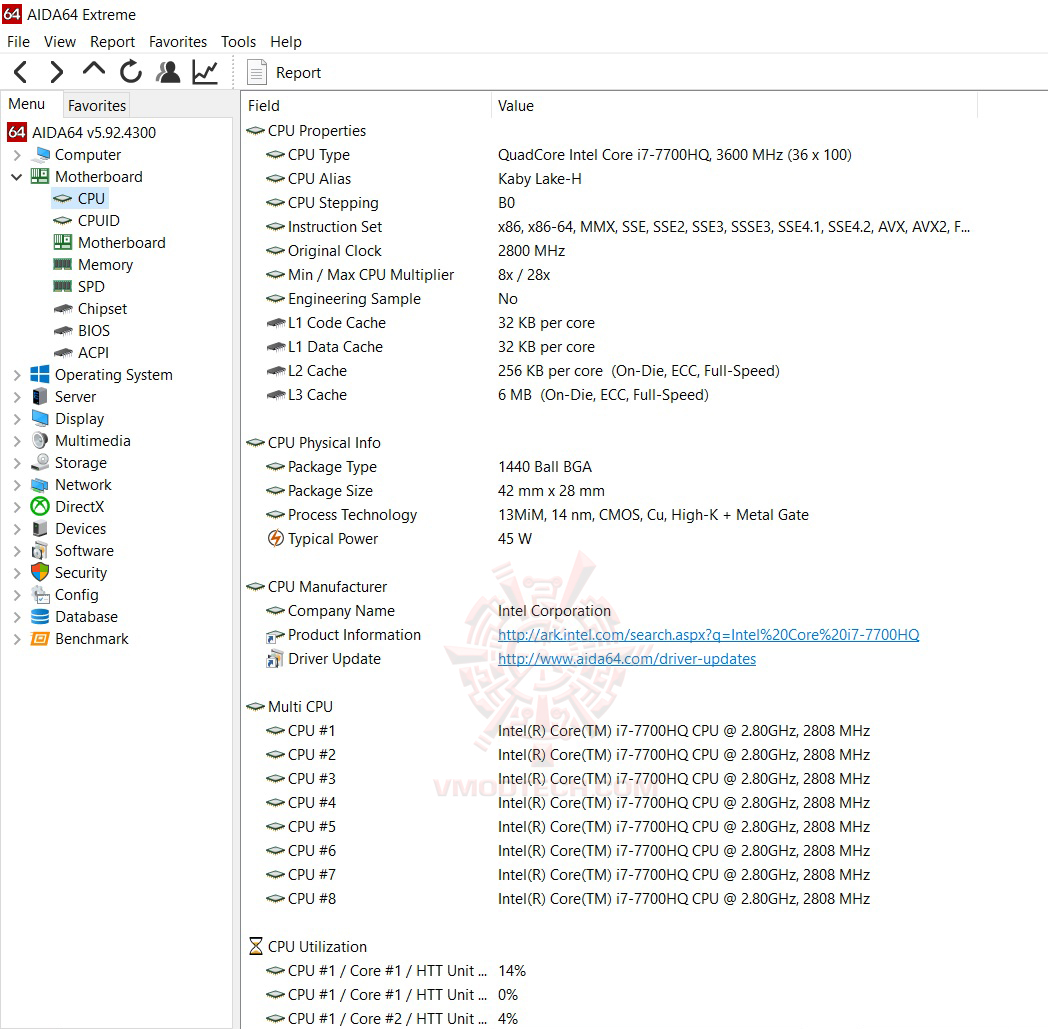Screen dimensions: 1048x1029
Task: Select the BIOS chip icon
Action: (63, 331)
